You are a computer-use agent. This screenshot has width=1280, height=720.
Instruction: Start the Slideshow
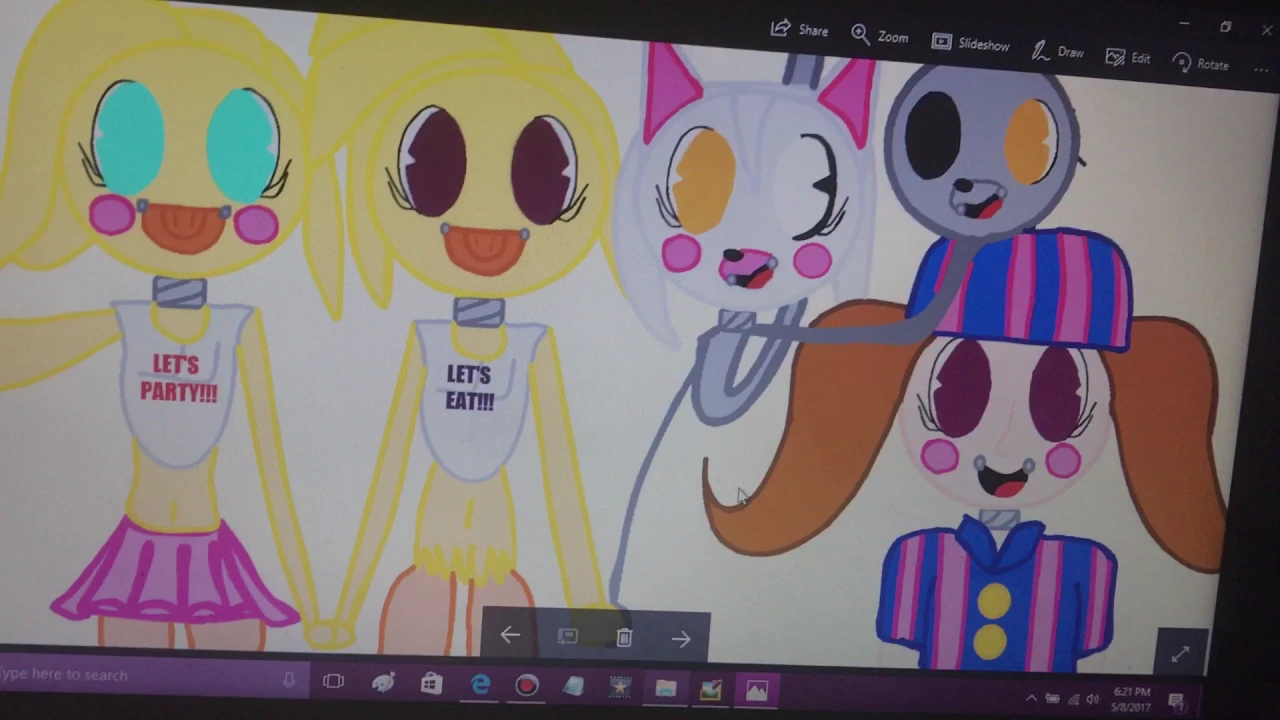[x=970, y=43]
